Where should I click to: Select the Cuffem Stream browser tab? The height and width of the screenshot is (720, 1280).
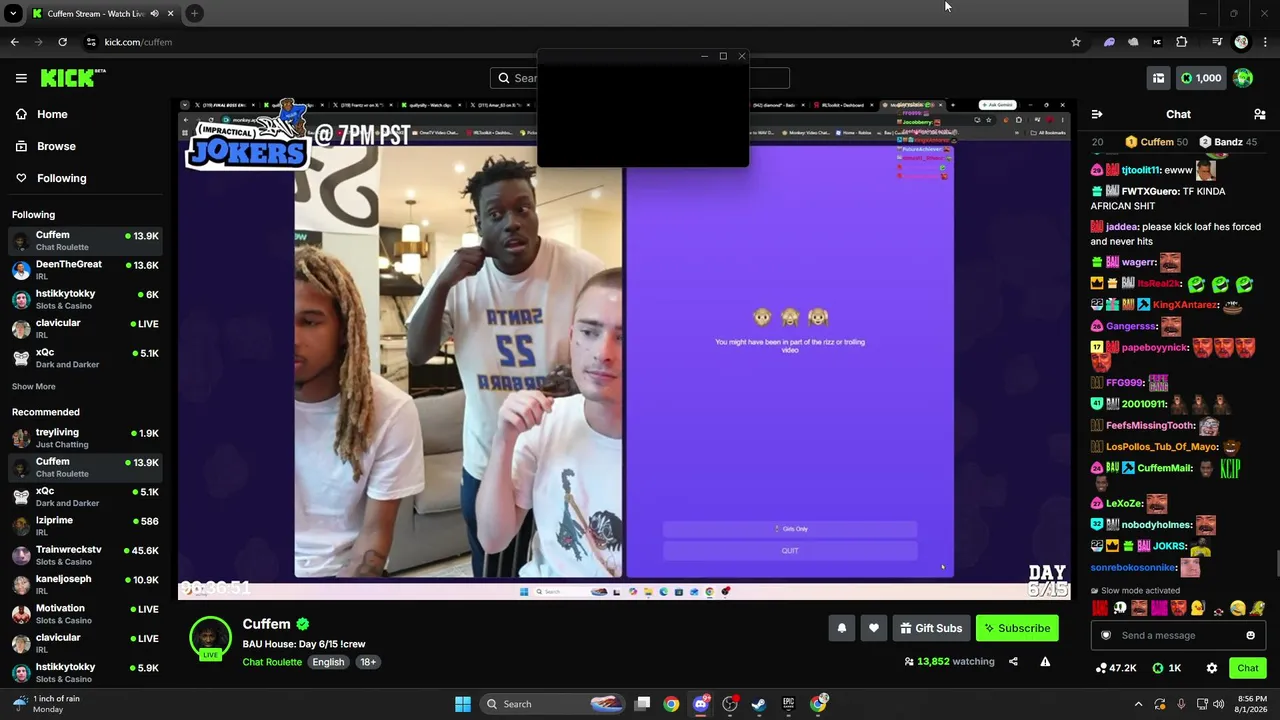[x=103, y=13]
